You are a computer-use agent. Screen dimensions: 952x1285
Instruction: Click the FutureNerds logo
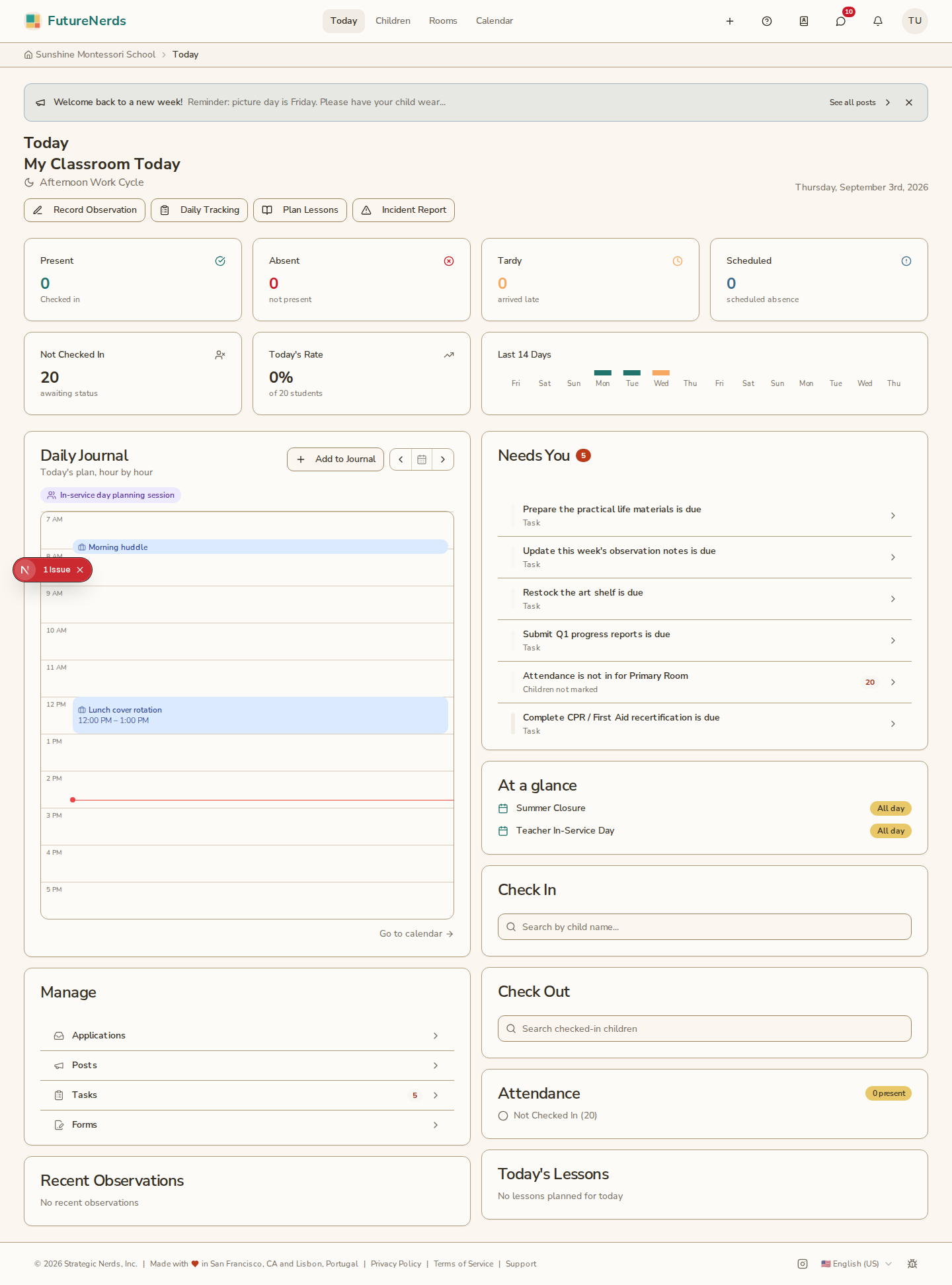point(75,21)
